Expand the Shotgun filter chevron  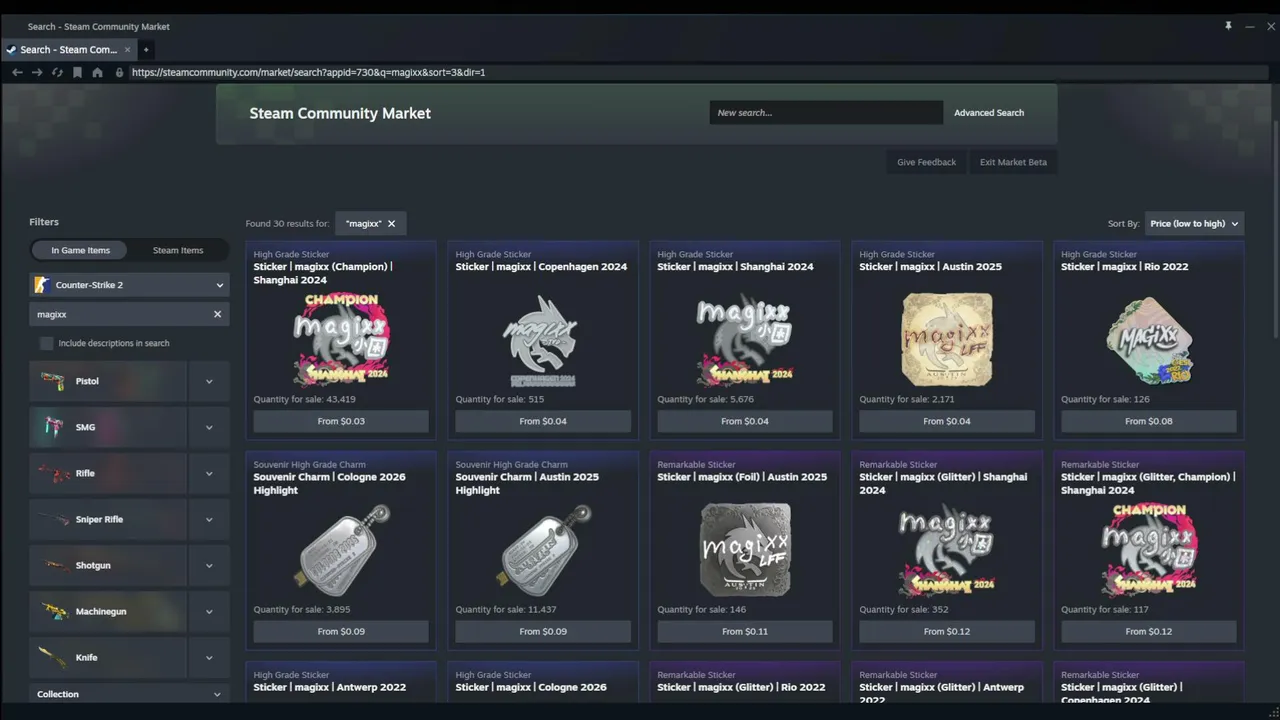point(209,565)
